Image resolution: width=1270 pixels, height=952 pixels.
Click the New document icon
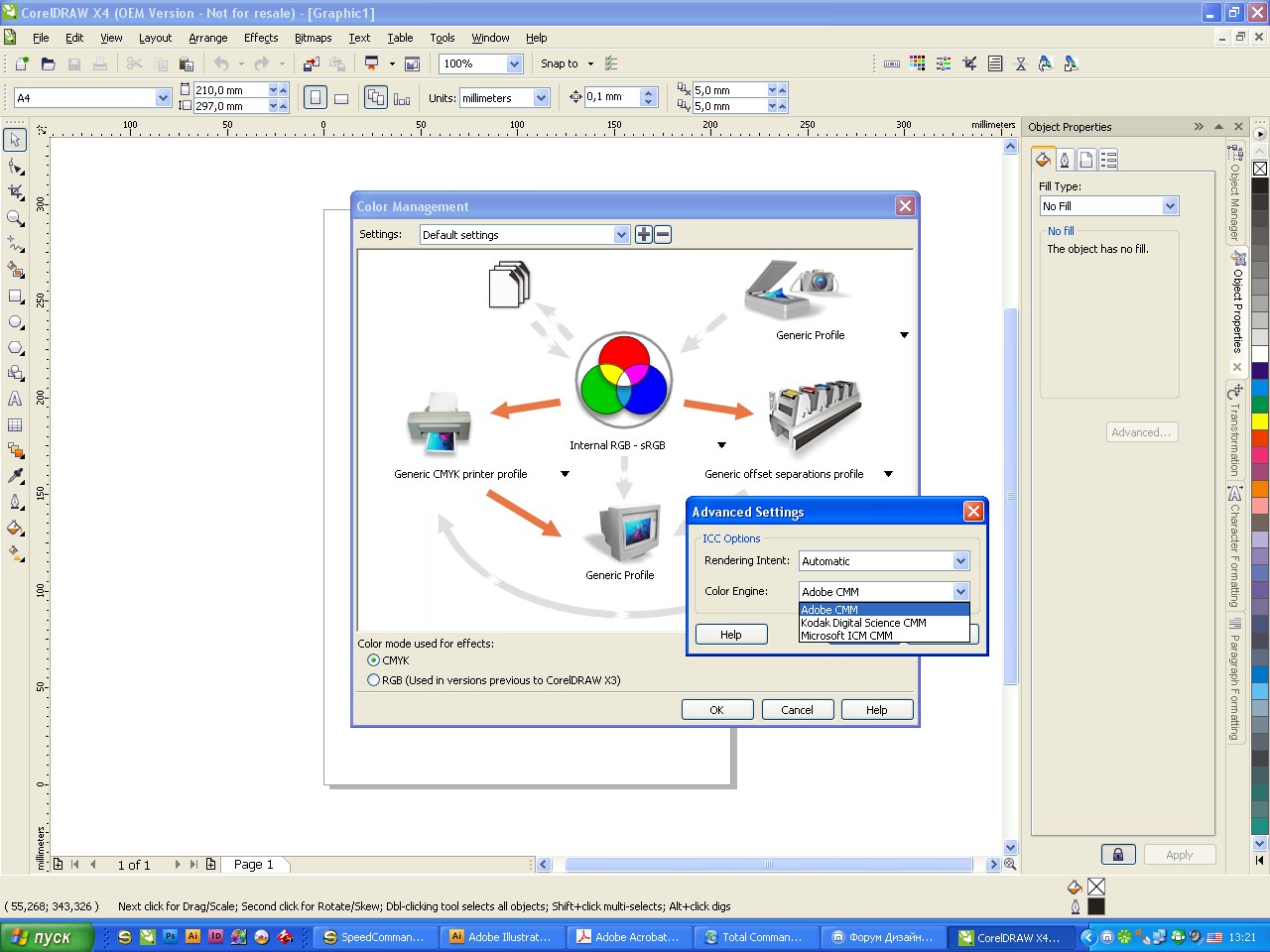[22, 63]
